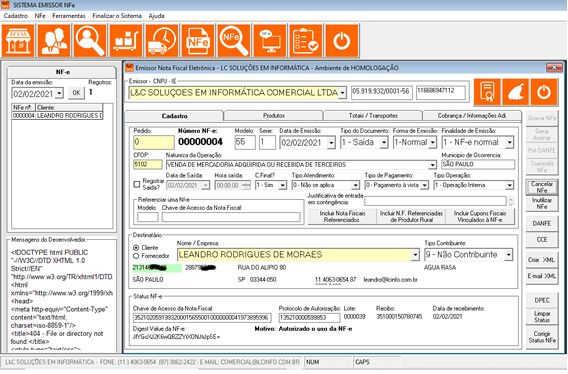
Task: Click the CCE button
Action: [542, 240]
